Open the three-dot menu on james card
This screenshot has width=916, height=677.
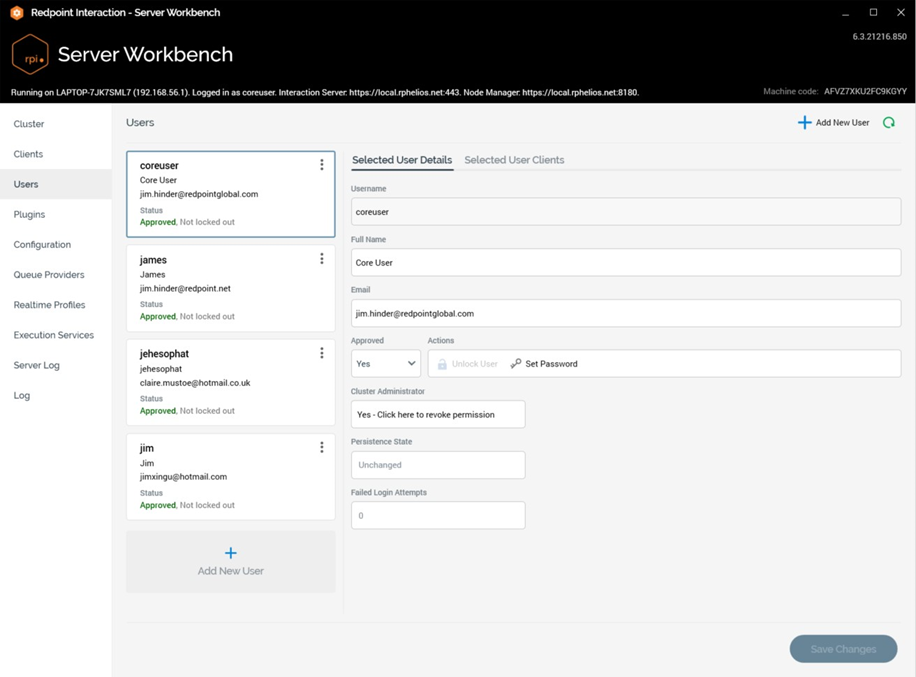tap(321, 259)
